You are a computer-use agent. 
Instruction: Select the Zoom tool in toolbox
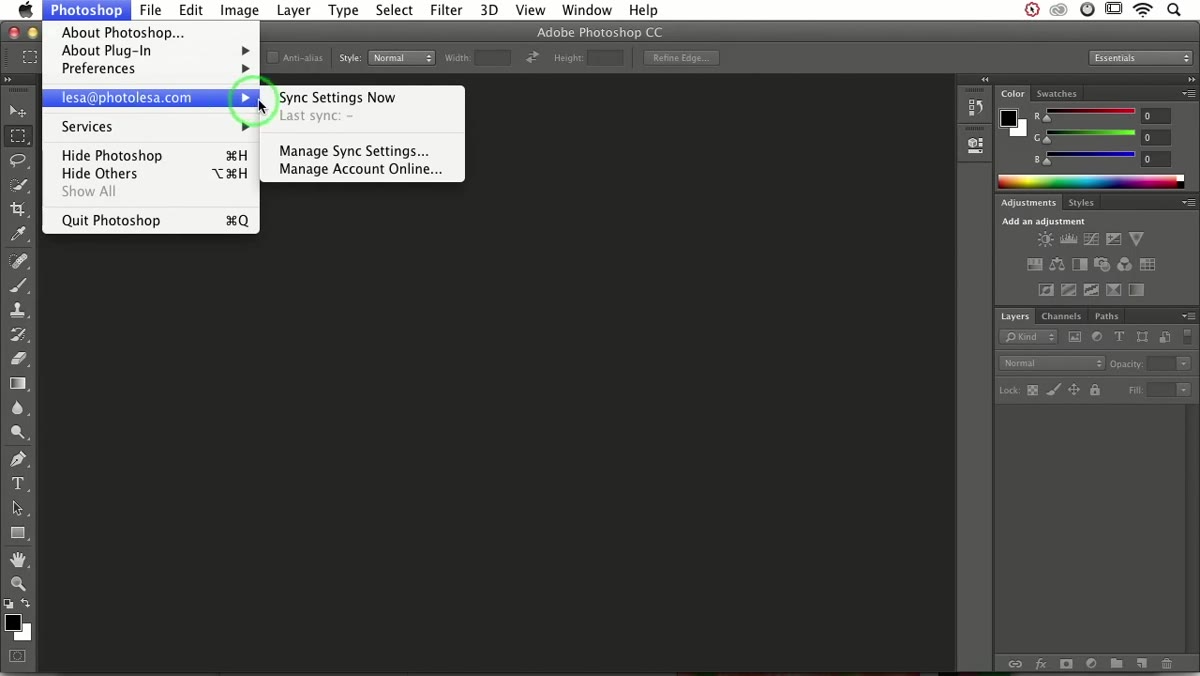pyautogui.click(x=18, y=584)
